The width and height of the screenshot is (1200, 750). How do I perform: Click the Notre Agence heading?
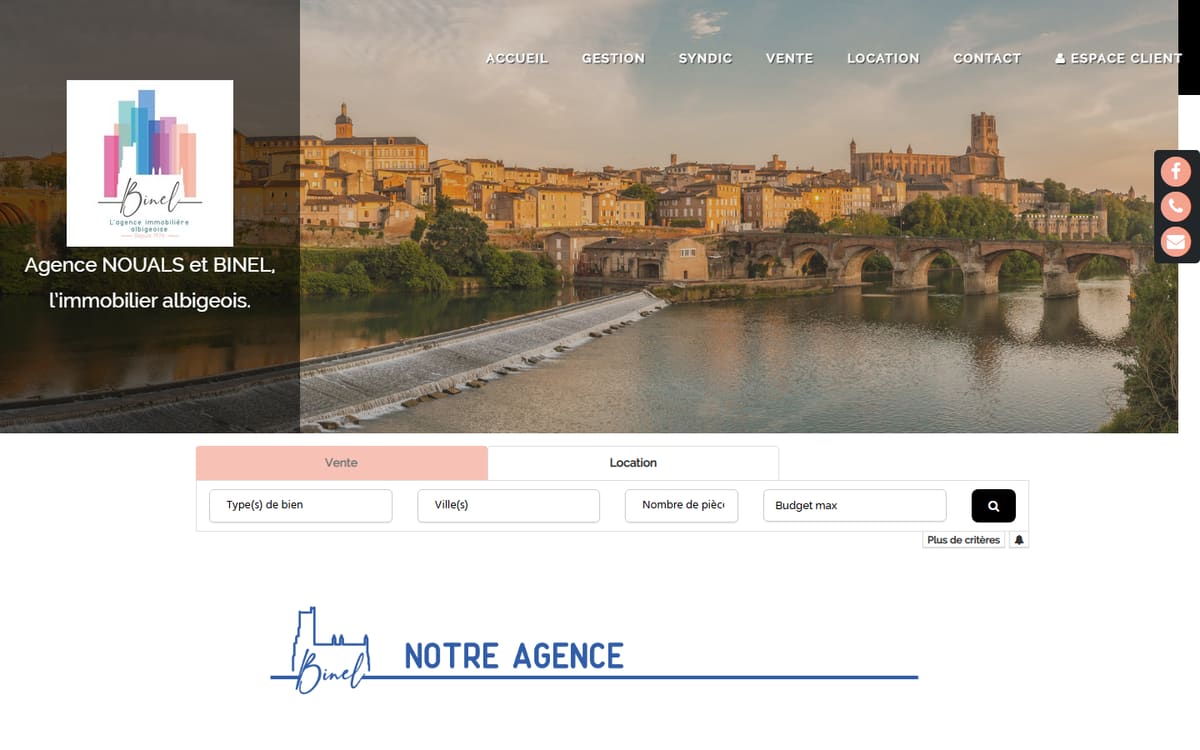click(x=514, y=656)
